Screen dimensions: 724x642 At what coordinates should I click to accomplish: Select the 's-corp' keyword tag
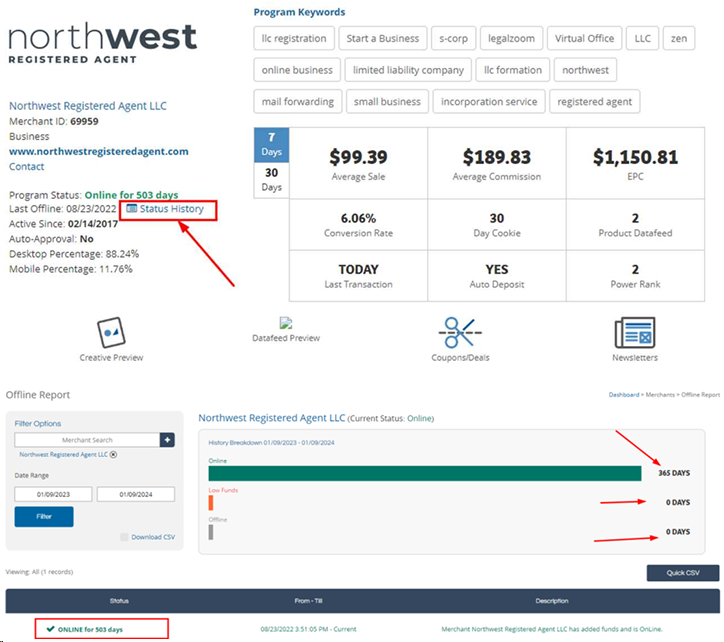[453, 38]
